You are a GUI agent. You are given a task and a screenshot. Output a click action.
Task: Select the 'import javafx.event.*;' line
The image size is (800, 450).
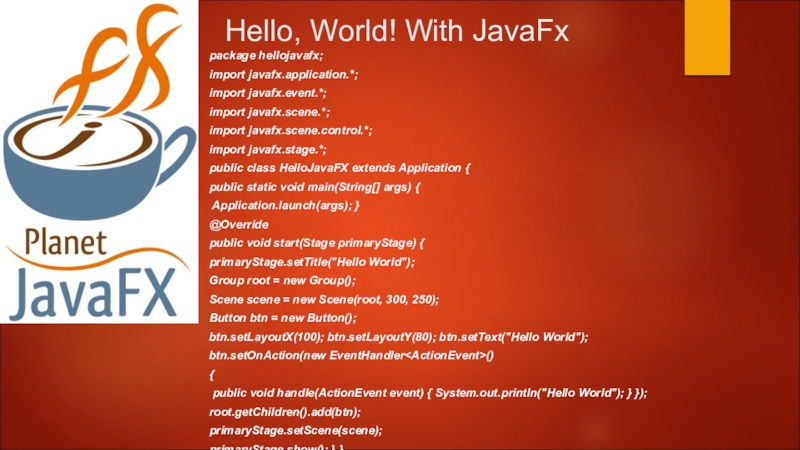point(268,93)
